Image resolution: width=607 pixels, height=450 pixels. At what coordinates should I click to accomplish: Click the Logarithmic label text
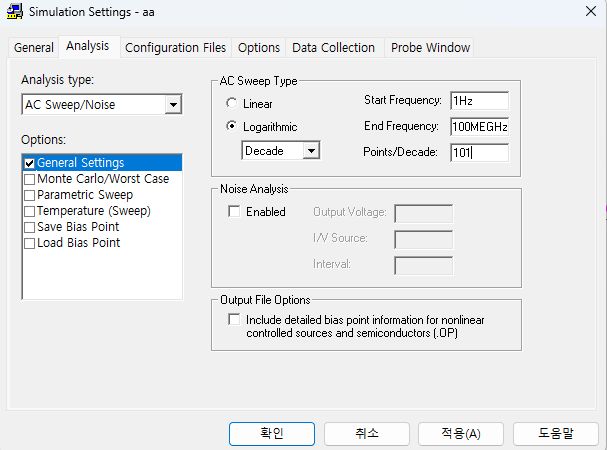click(x=270, y=127)
